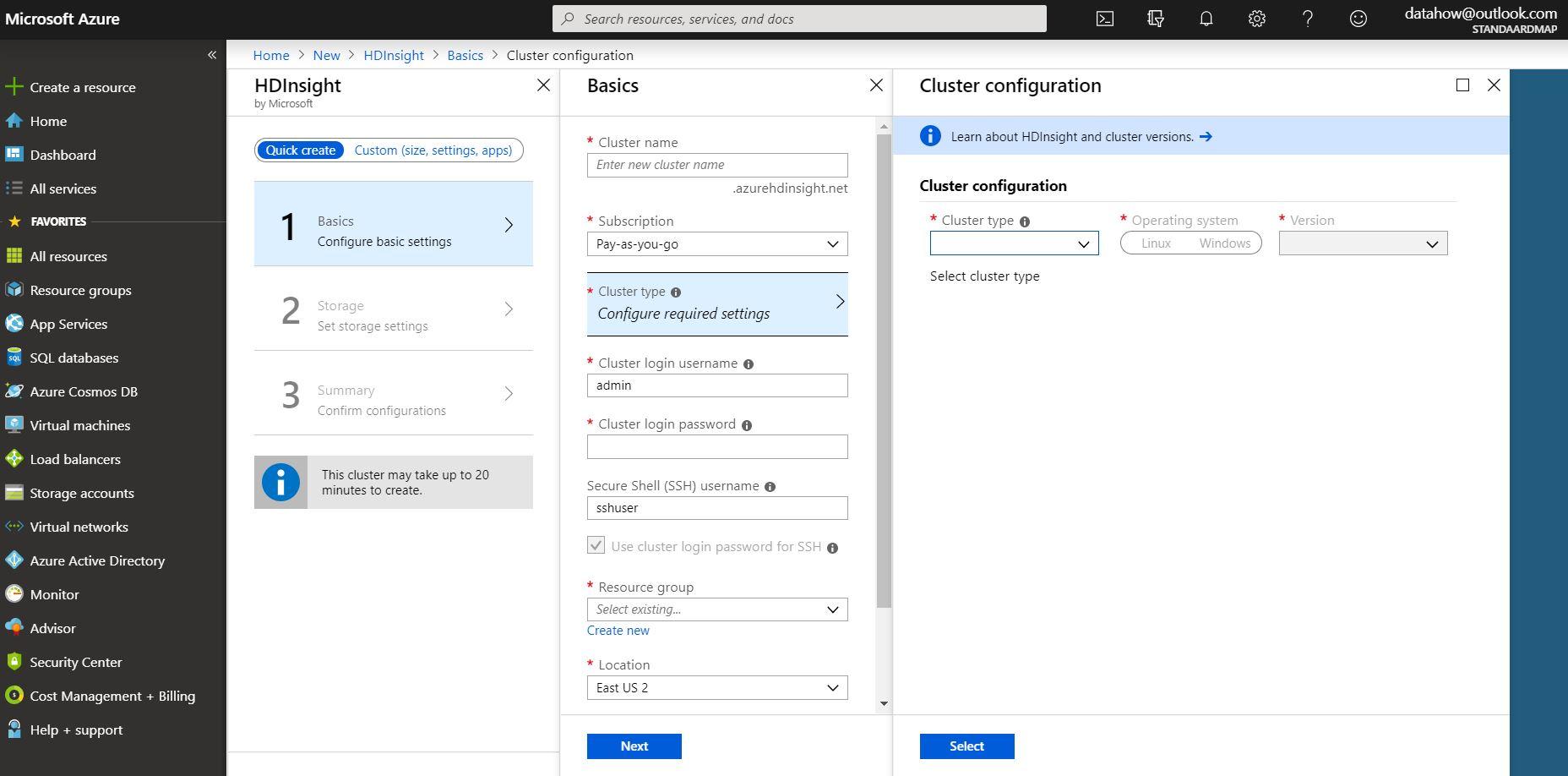The width and height of the screenshot is (1568, 776).
Task: Open the Location East US 2 dropdown
Action: click(717, 688)
